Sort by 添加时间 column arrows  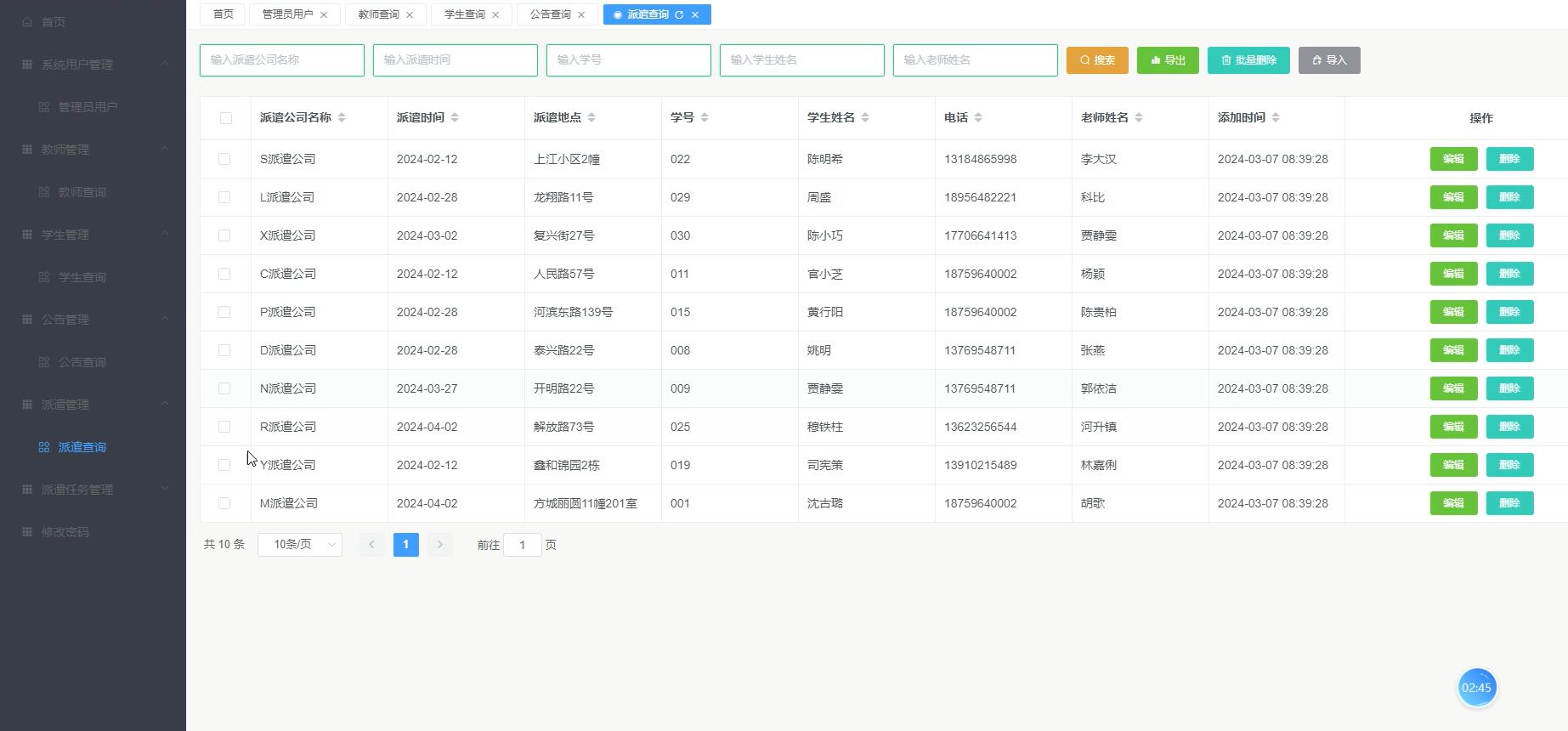1276,117
